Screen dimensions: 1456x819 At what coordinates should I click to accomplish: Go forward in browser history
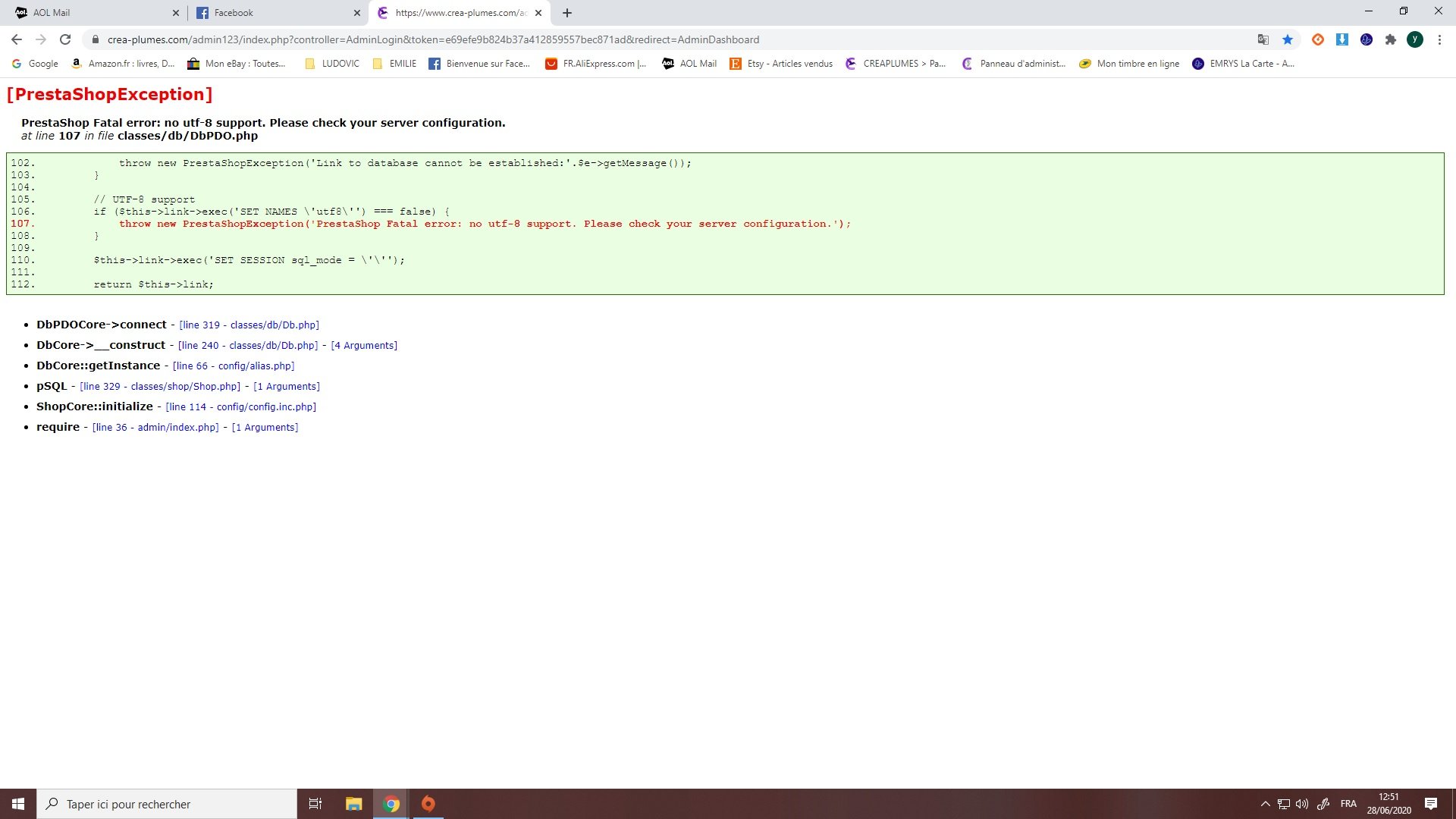pos(41,39)
